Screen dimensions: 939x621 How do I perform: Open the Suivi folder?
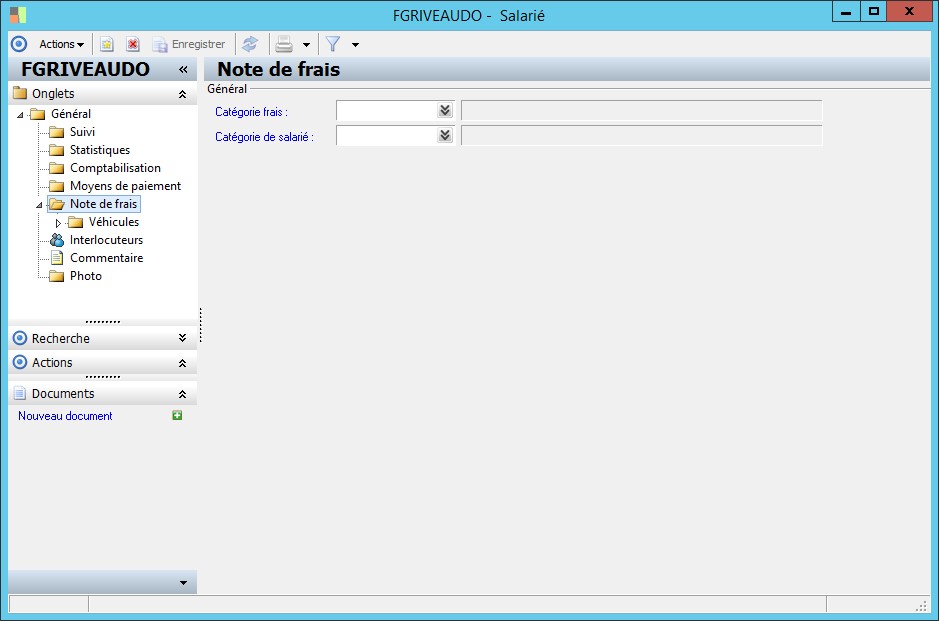click(82, 132)
